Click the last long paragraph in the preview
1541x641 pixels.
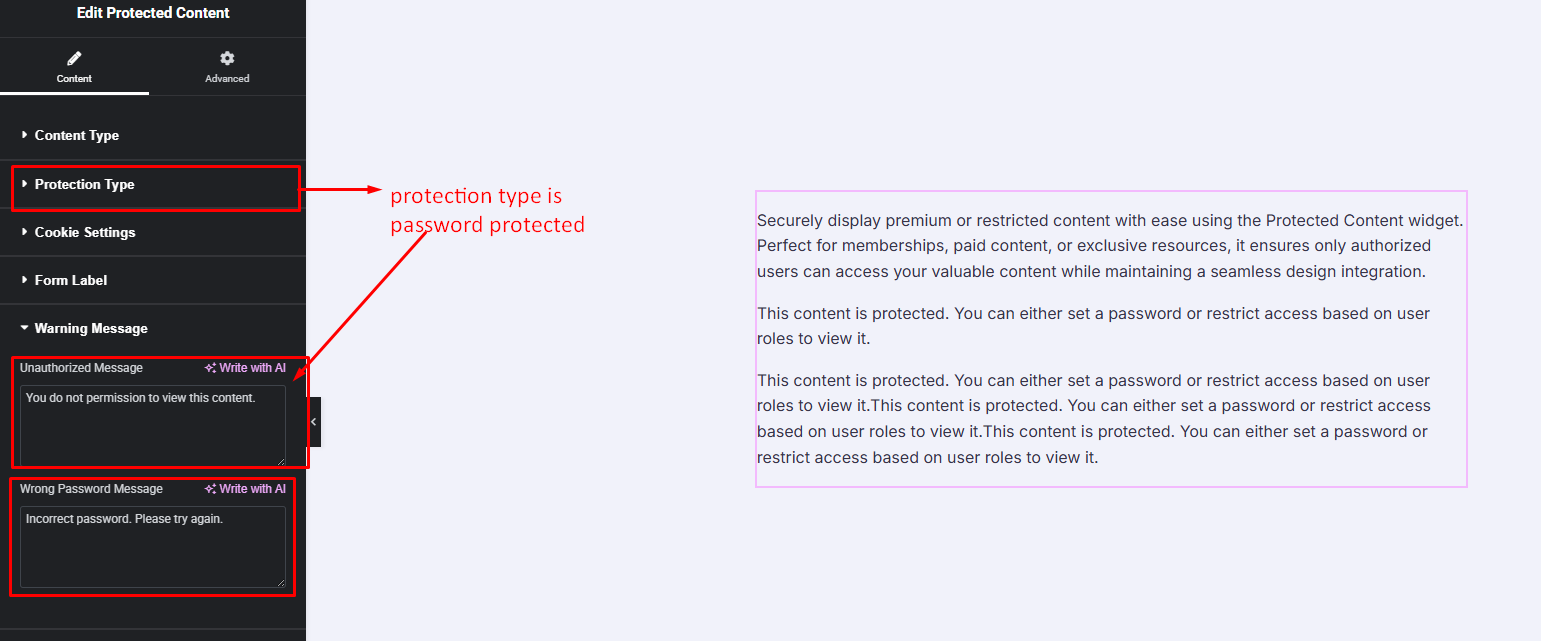[1093, 419]
